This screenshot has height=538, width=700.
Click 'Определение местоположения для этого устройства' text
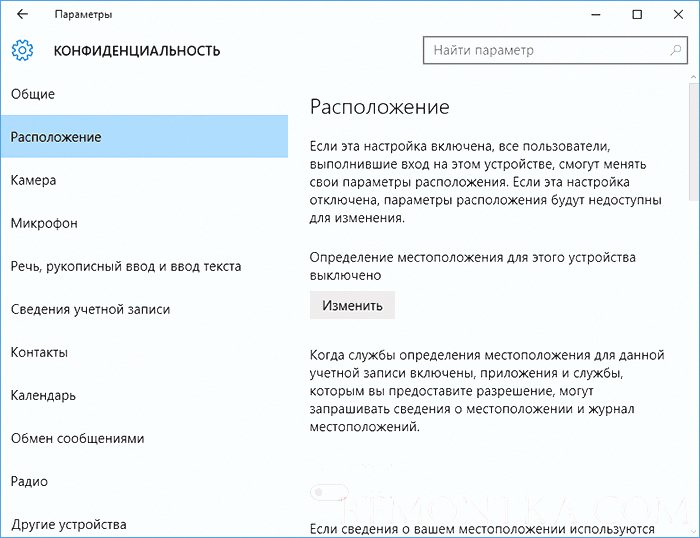pyautogui.click(x=473, y=258)
